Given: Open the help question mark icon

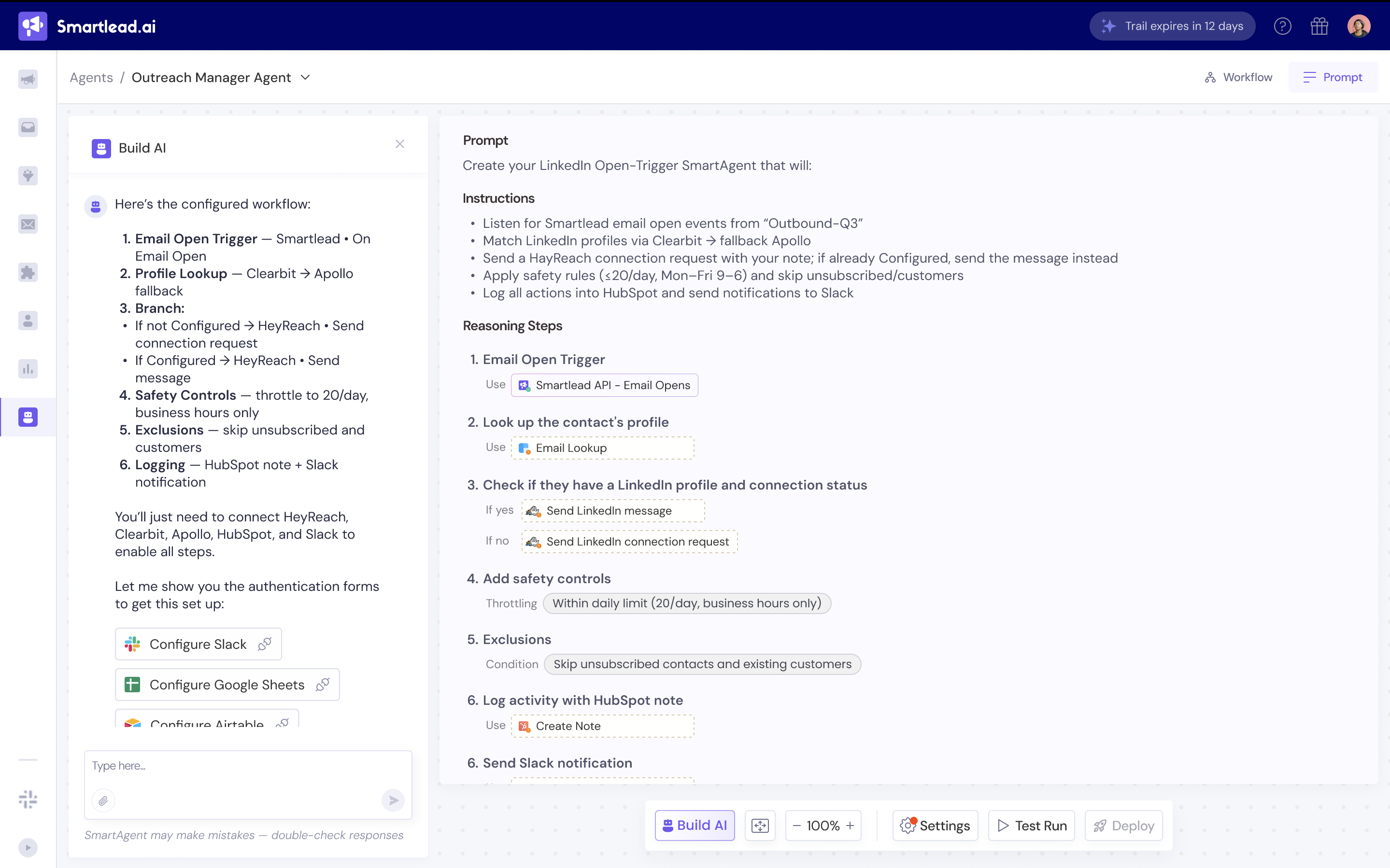Looking at the screenshot, I should pyautogui.click(x=1282, y=26).
